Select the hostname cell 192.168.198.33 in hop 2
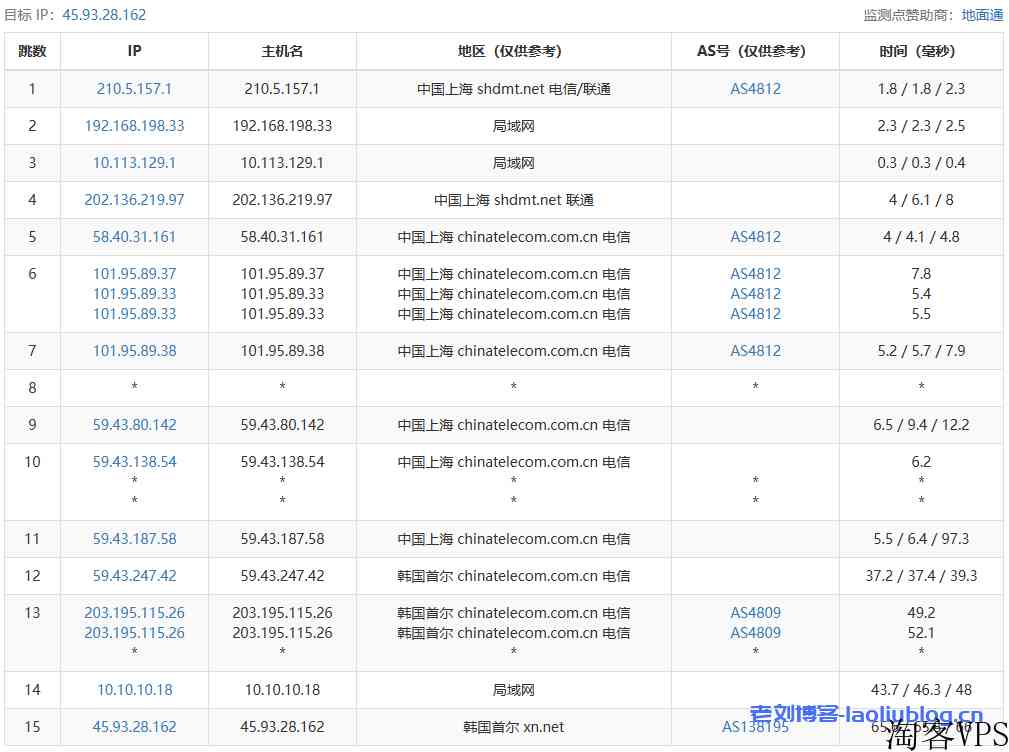This screenshot has width=1009, height=752. pyautogui.click(x=282, y=126)
